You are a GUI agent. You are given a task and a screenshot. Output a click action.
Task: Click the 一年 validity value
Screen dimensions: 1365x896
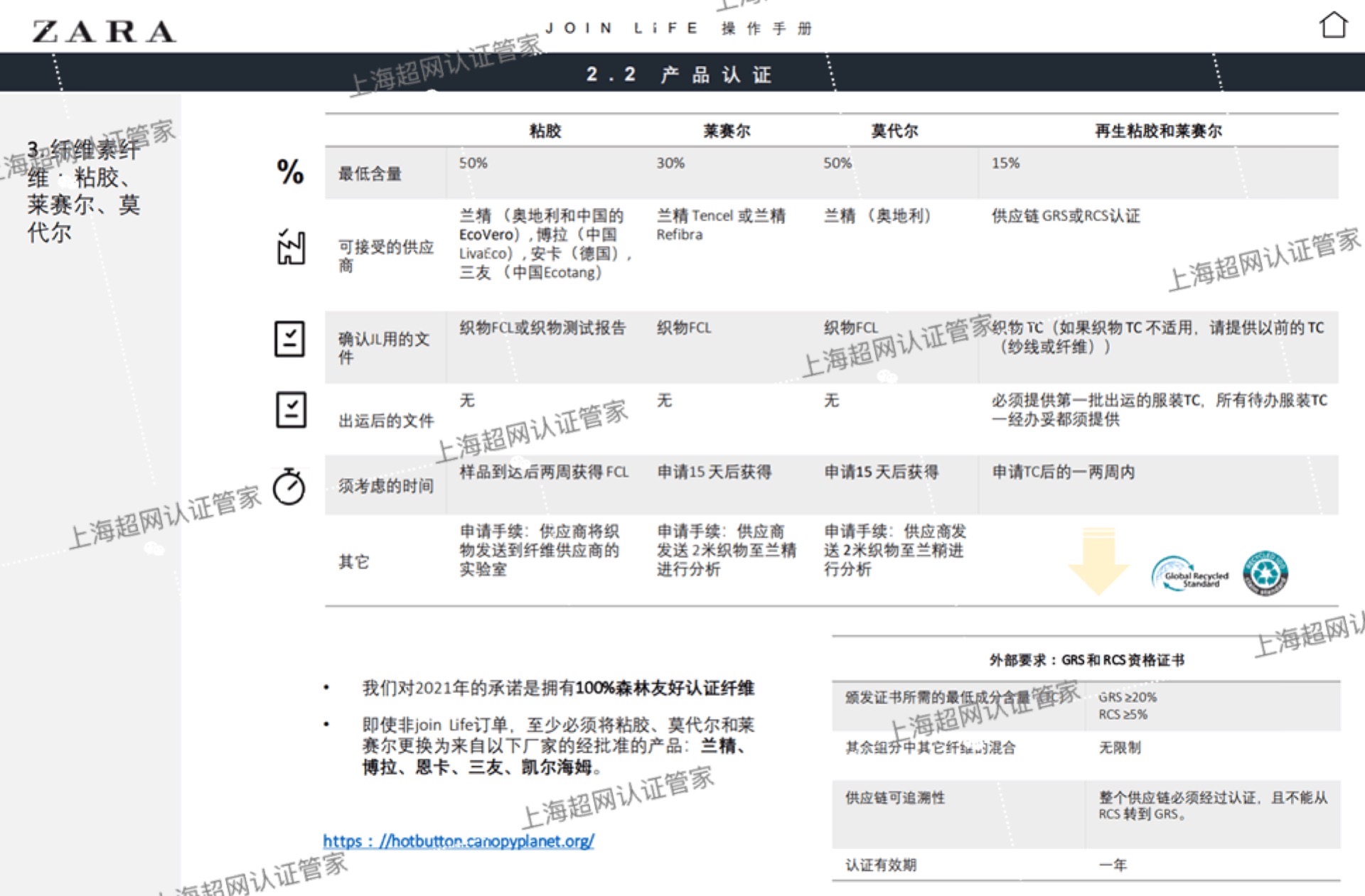click(1113, 865)
